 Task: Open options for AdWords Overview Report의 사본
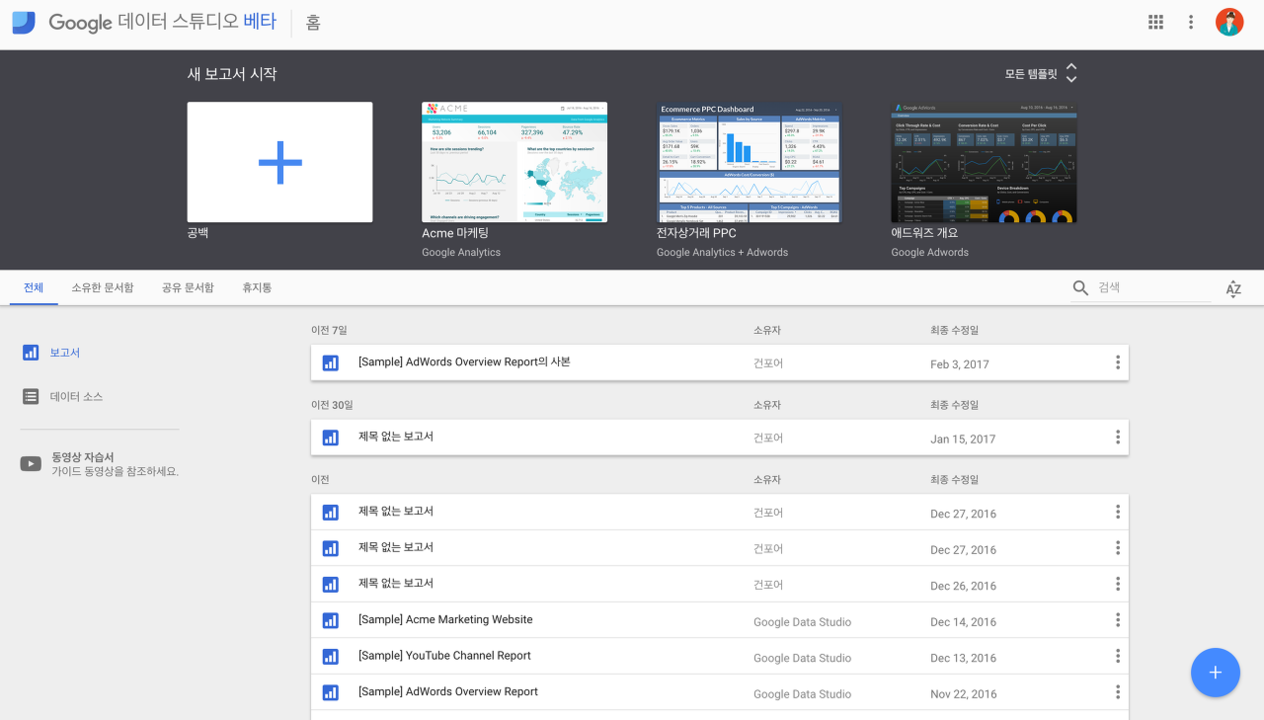(1117, 363)
